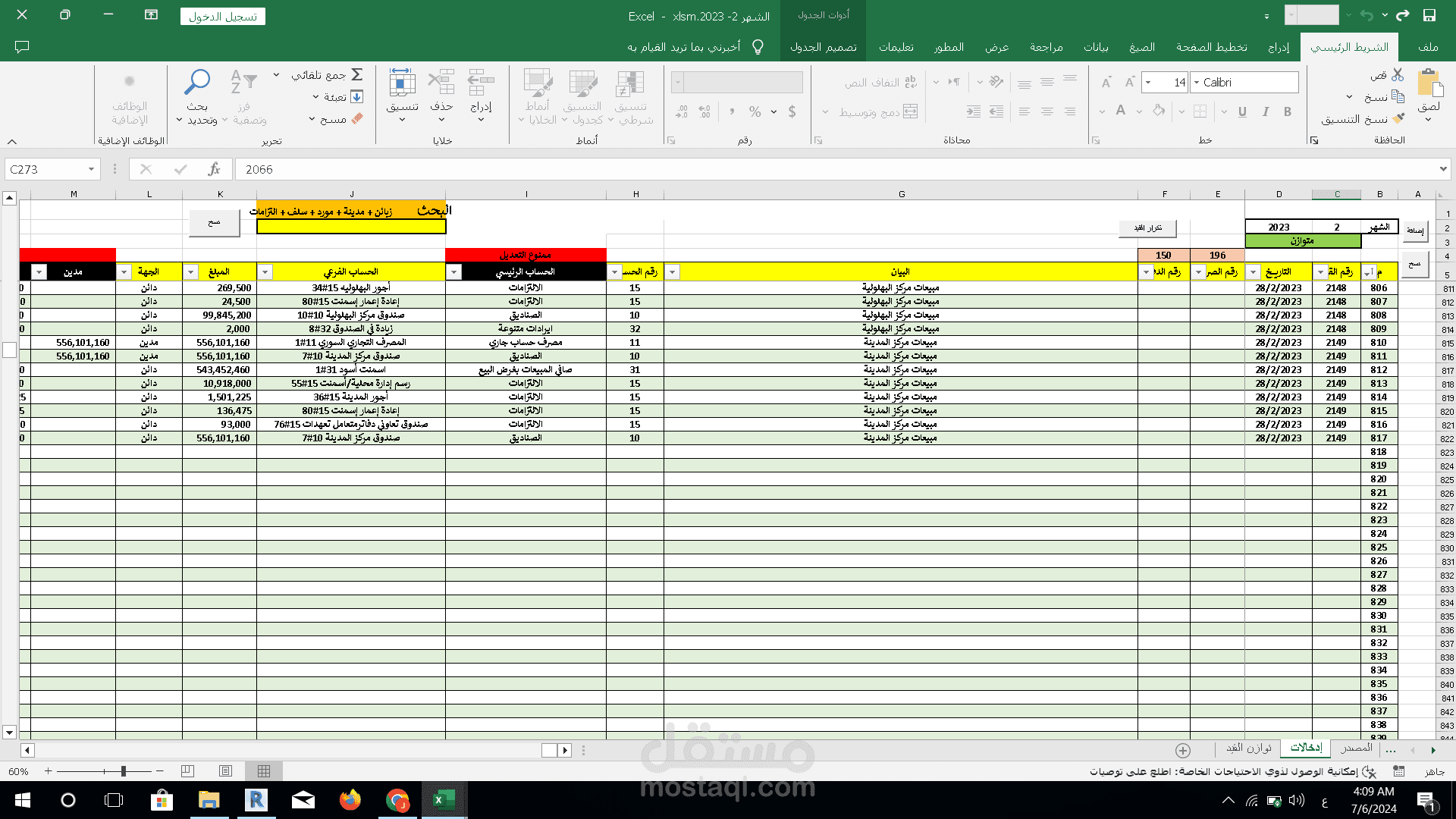Image resolution: width=1456 pixels, height=819 pixels.
Task: Open the الصيغ (Formulas) ribbon tab
Action: coord(1141,47)
